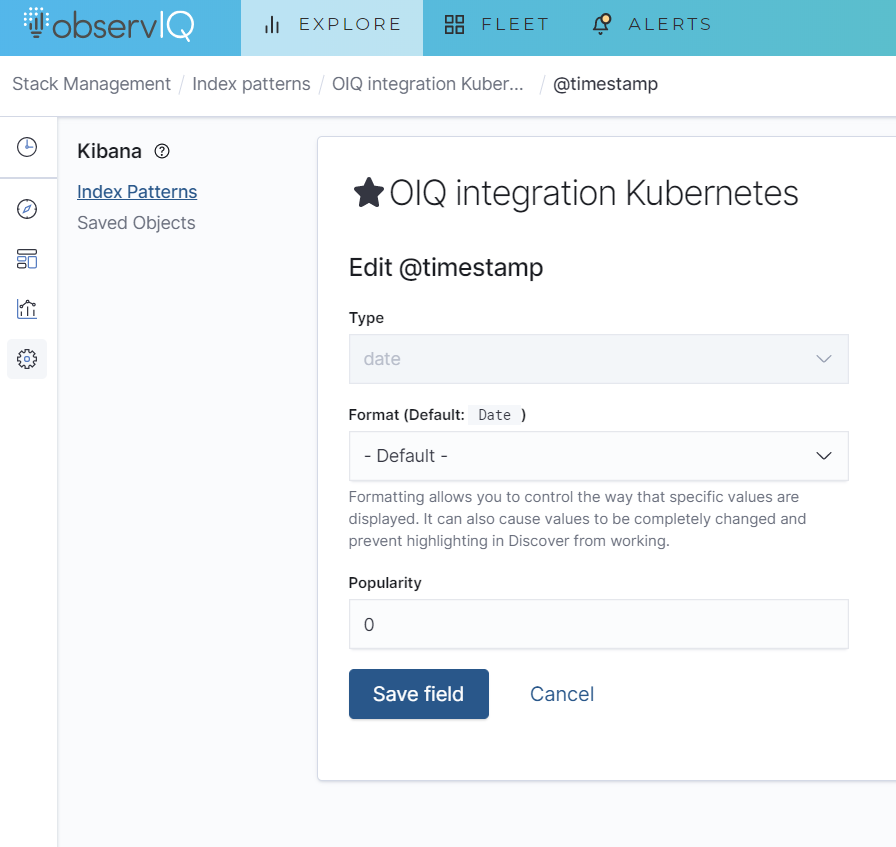The width and height of the screenshot is (896, 847).
Task: Click the observIQ logo
Action: (109, 25)
